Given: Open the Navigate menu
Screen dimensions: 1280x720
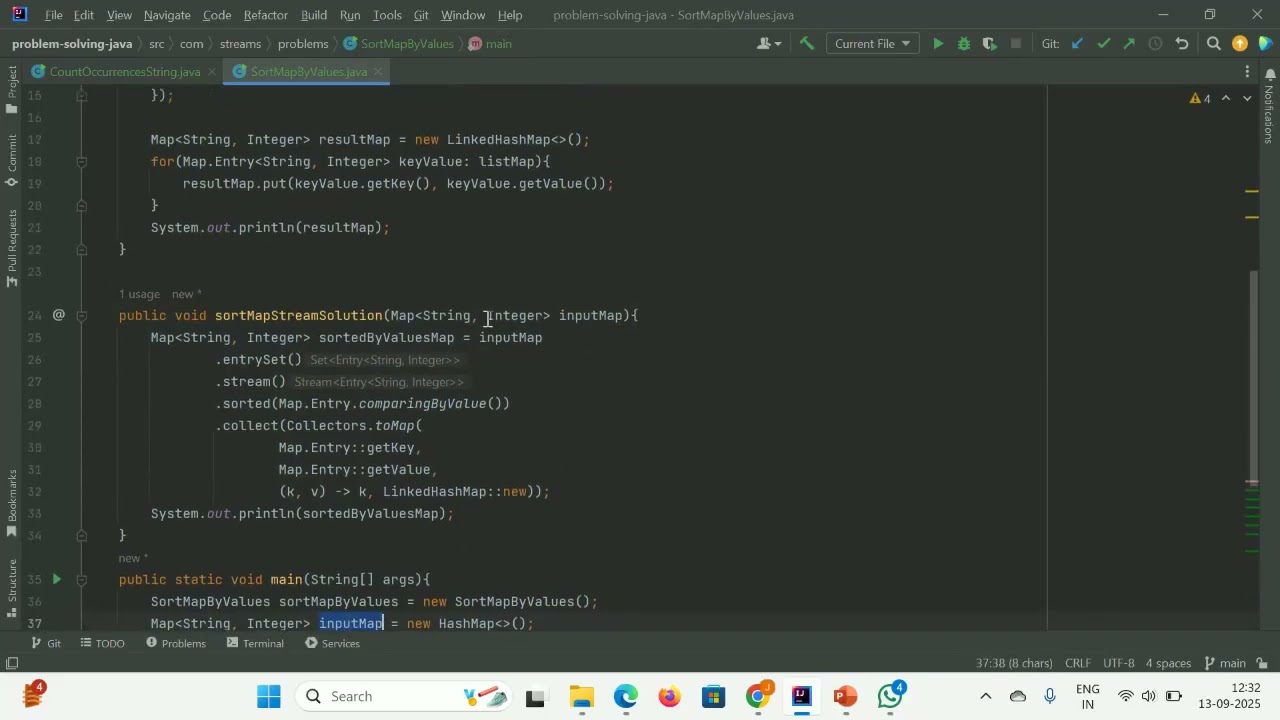Looking at the screenshot, I should 167,15.
